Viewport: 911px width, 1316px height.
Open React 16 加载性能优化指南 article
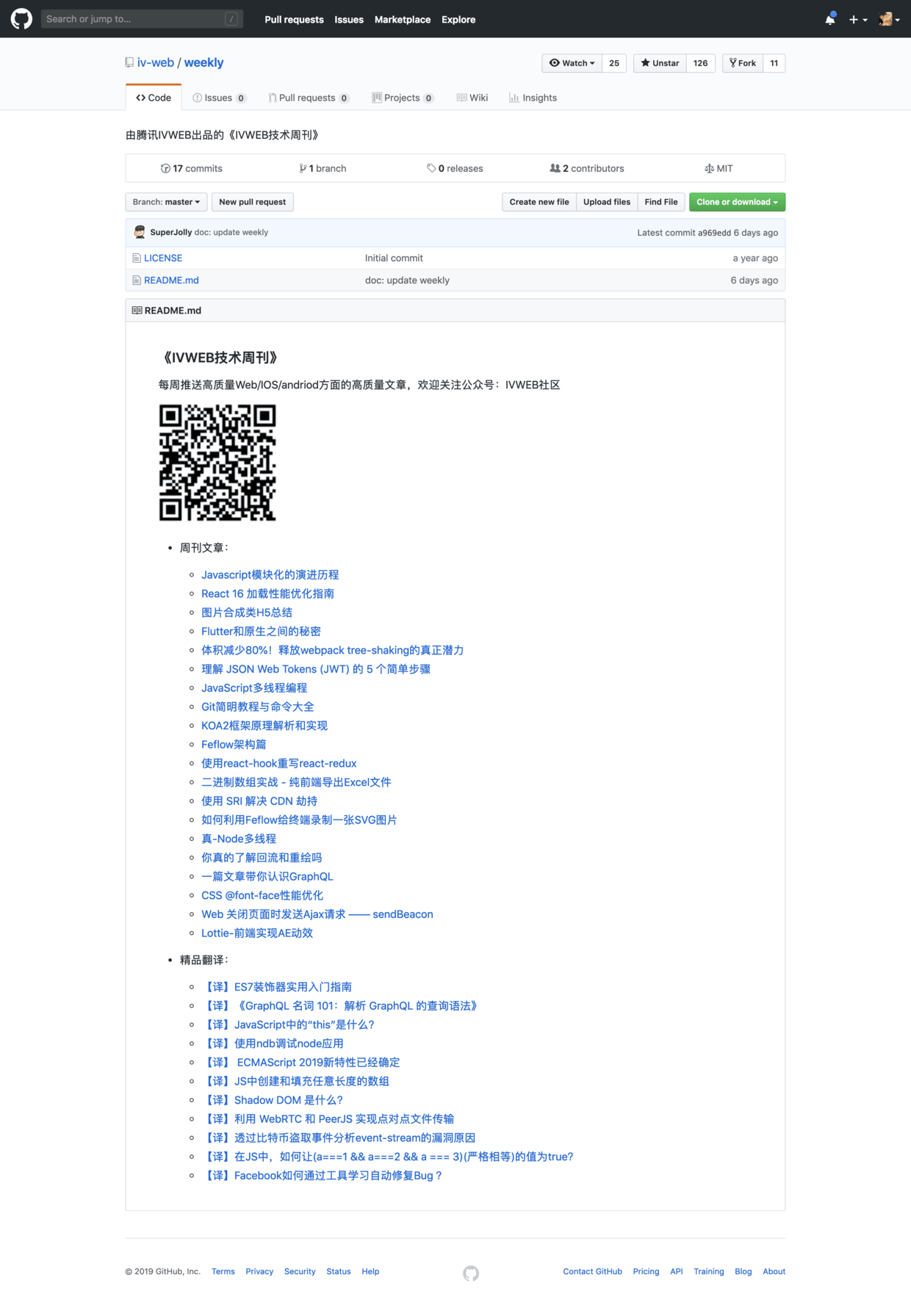[x=267, y=593]
